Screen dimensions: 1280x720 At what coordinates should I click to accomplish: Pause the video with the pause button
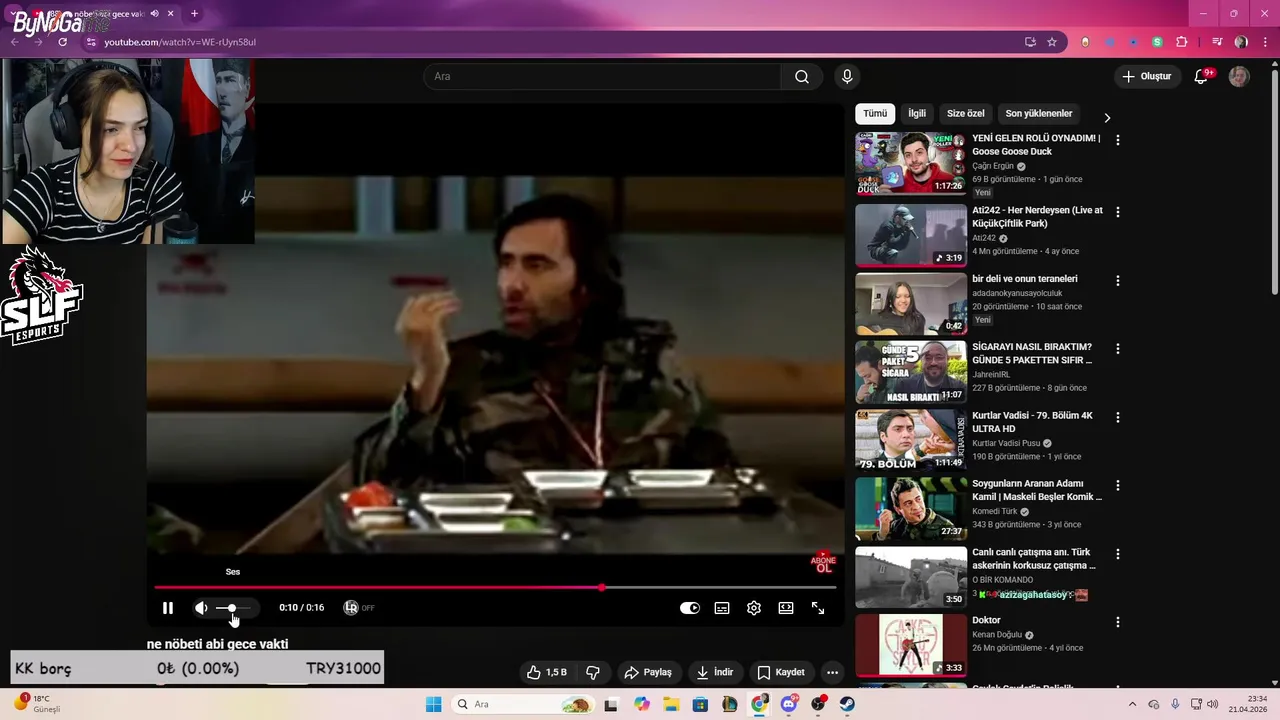coord(168,608)
